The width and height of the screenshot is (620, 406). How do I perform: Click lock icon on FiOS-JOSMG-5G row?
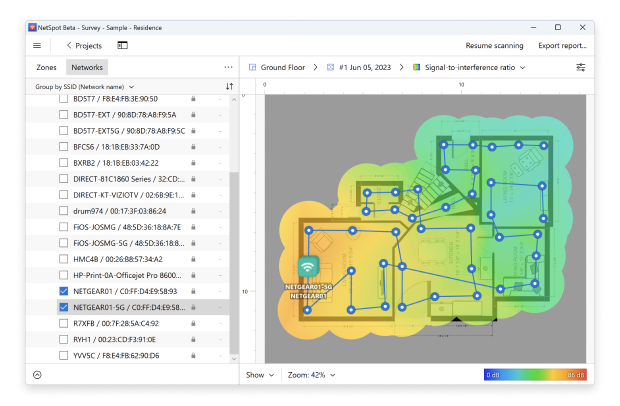coord(193,243)
